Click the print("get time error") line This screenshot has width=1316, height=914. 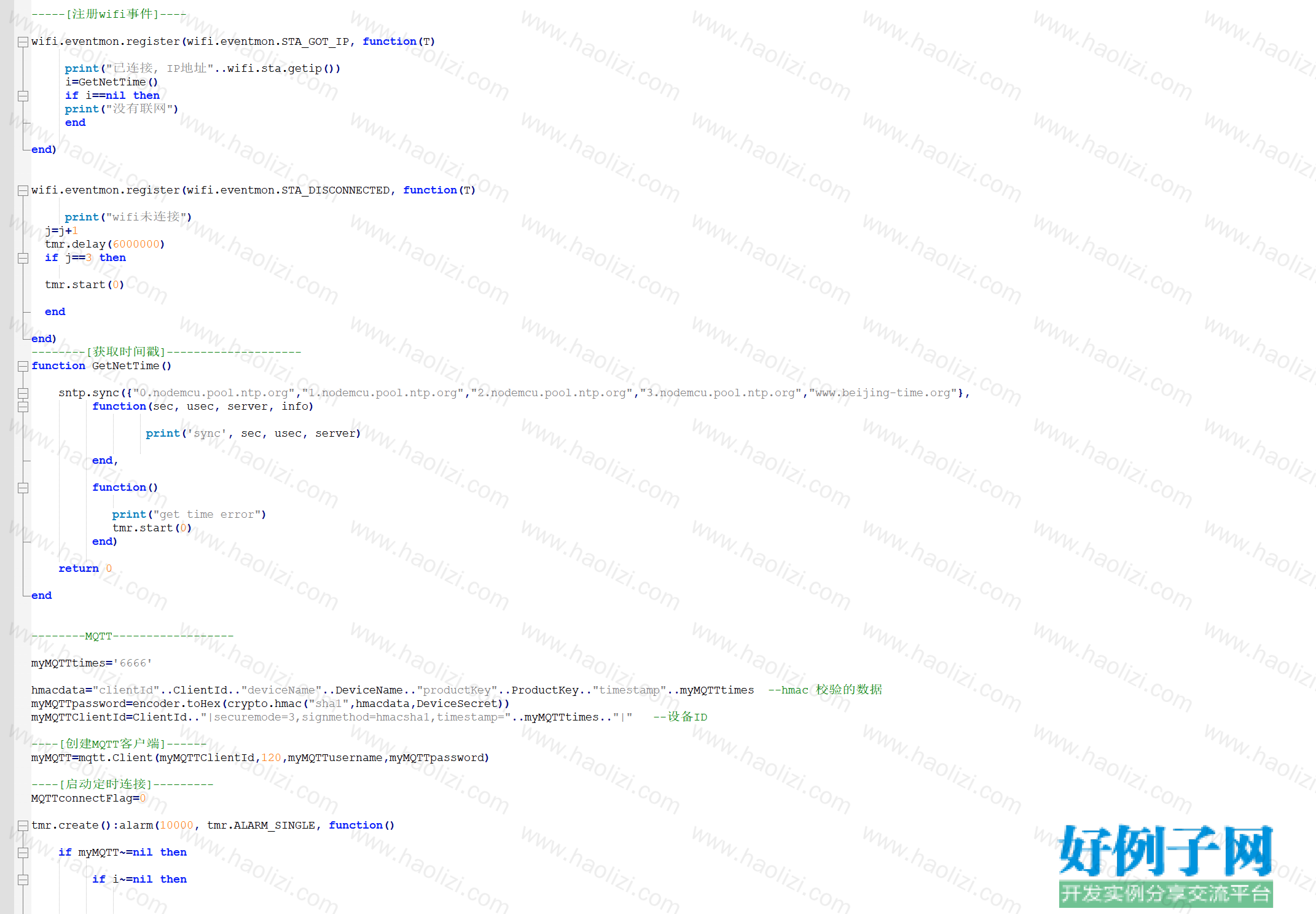coord(189,515)
